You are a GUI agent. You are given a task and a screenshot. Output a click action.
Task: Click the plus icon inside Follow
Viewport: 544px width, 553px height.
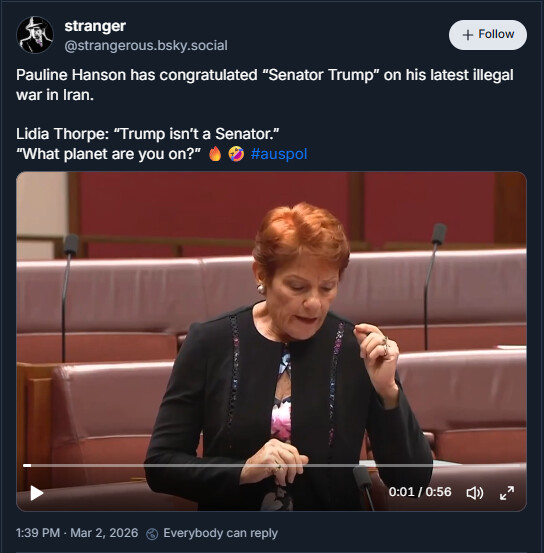click(467, 35)
